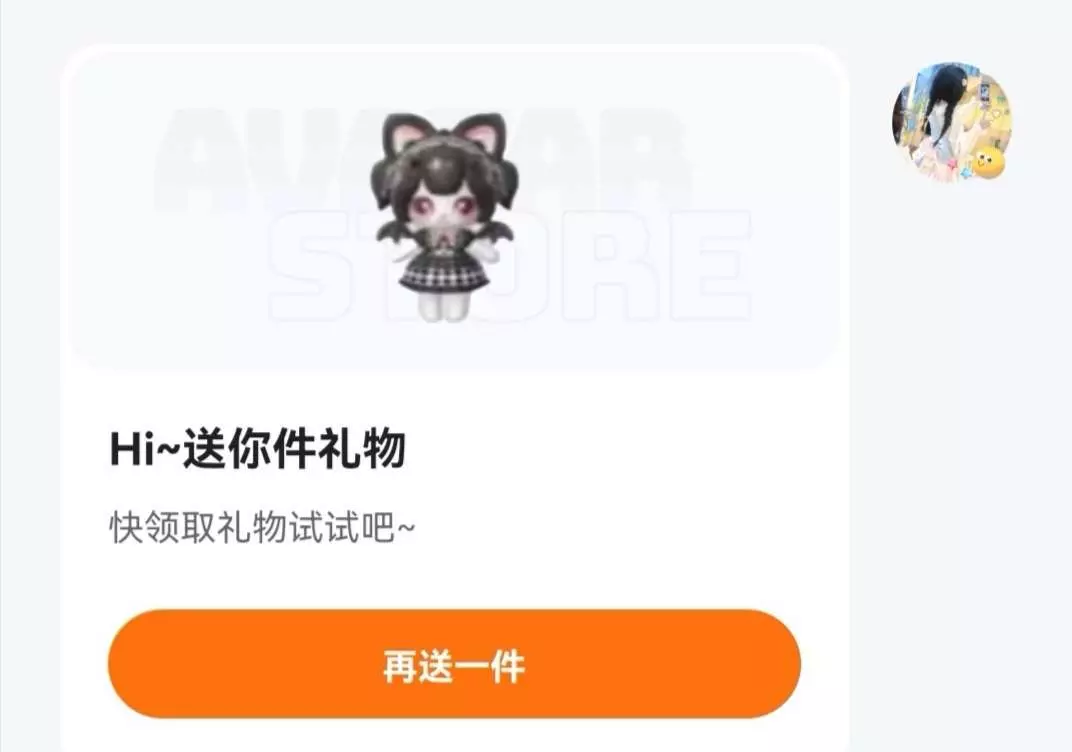The image size is (1072, 752).
Task: Click the 快领取礼物试试吧~ subtitle text
Action: [x=263, y=528]
